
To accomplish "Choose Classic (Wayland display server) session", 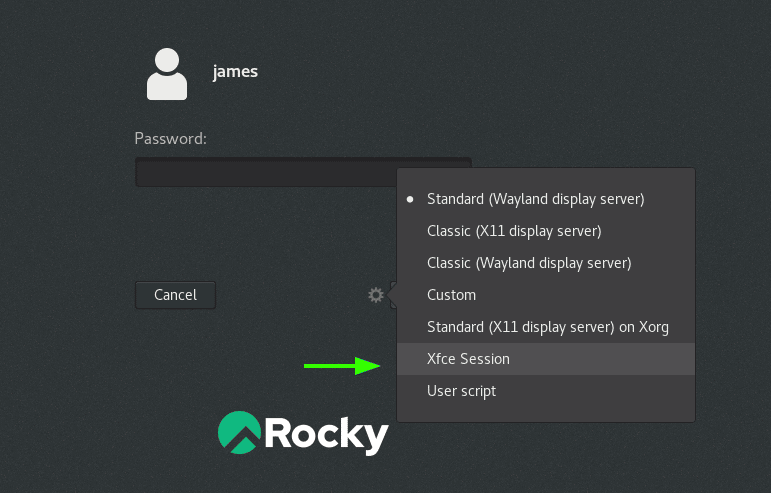I will (546, 263).
